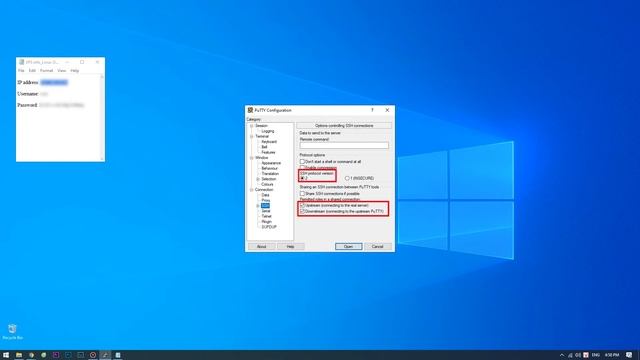Select the highlighted SSH tree item
Viewport: 640px width, 360px height.
coord(265,205)
